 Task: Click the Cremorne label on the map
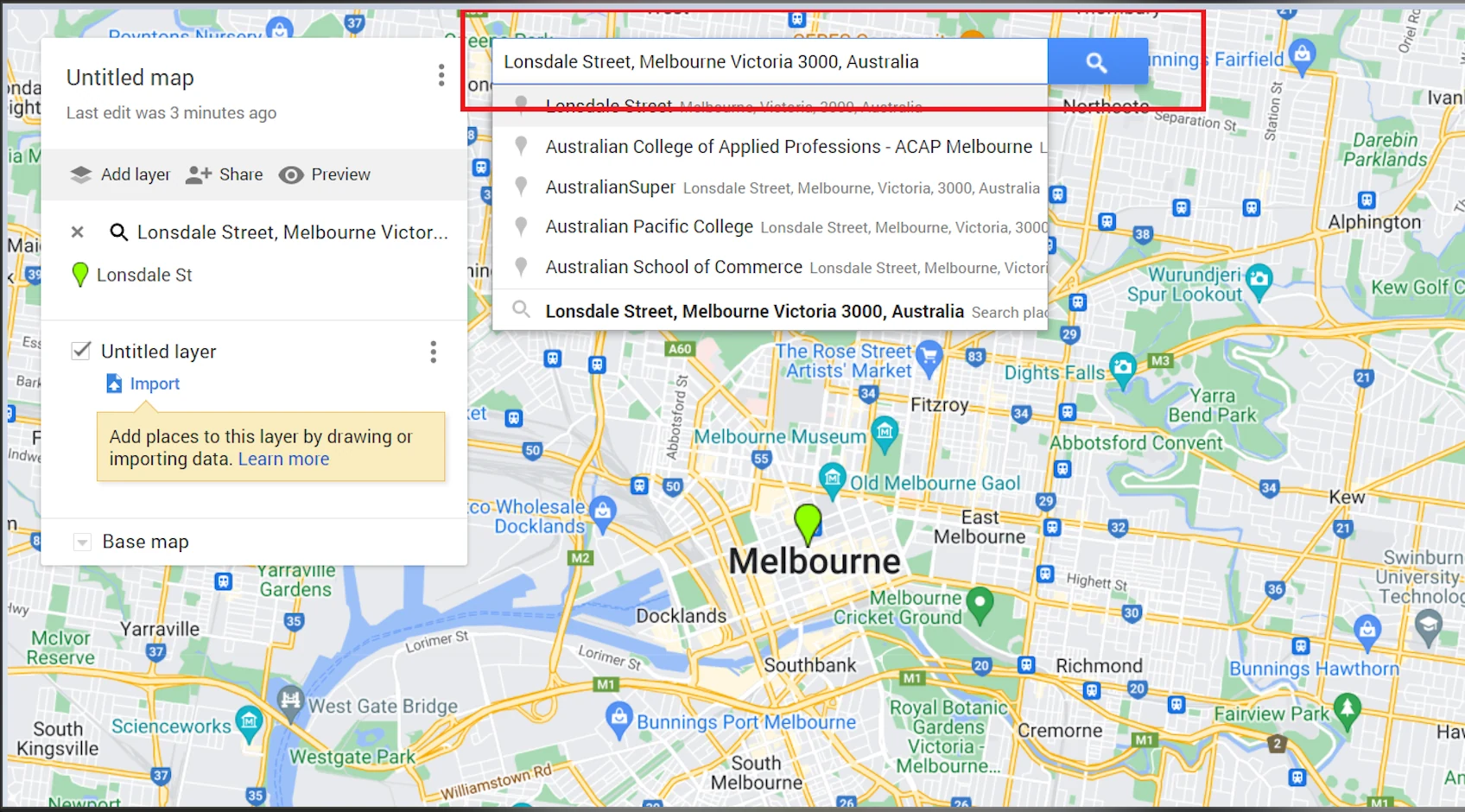(x=1060, y=731)
